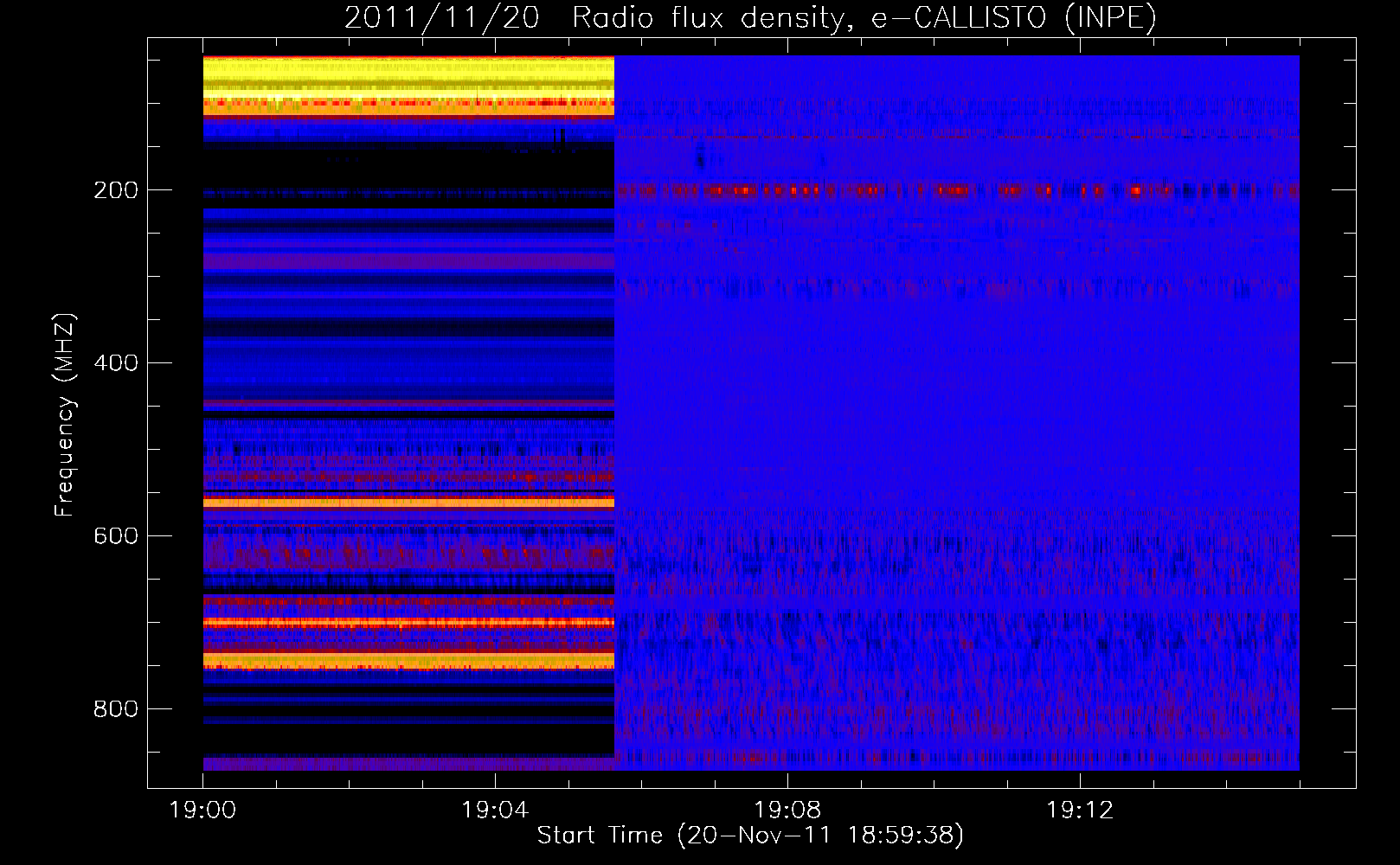Click the 'Start Time (20-Nov-11 18:59:38)' label
Image resolution: width=1400 pixels, height=865 pixels.
coord(750,836)
